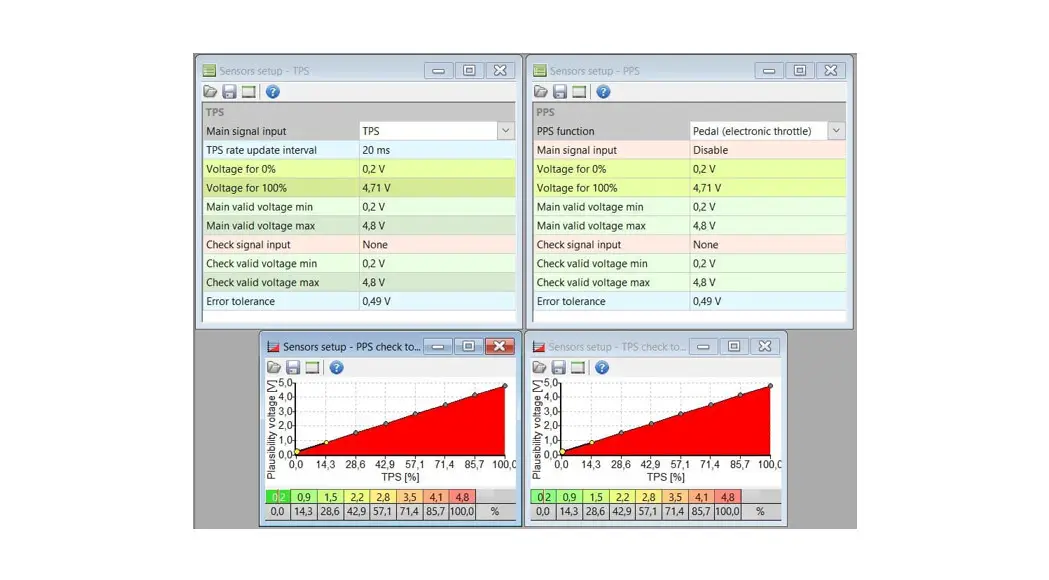1049x580 pixels.
Task: Edit PPS Check valid voltage max value
Action: (768, 282)
